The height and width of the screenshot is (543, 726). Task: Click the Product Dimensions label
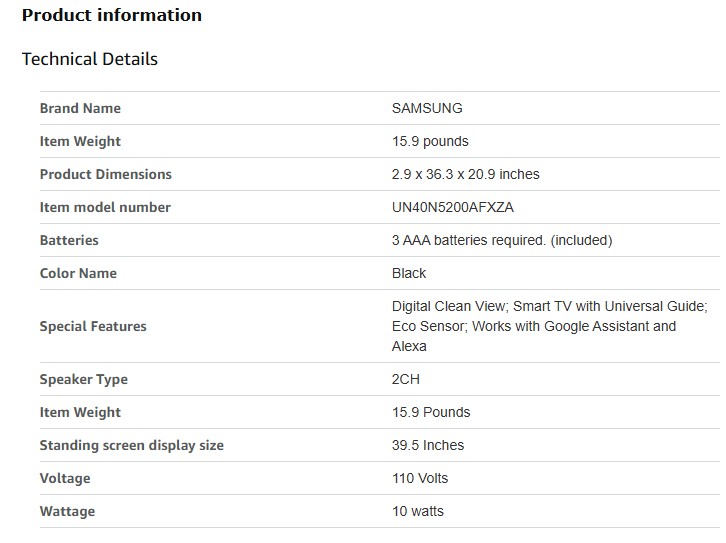(105, 174)
